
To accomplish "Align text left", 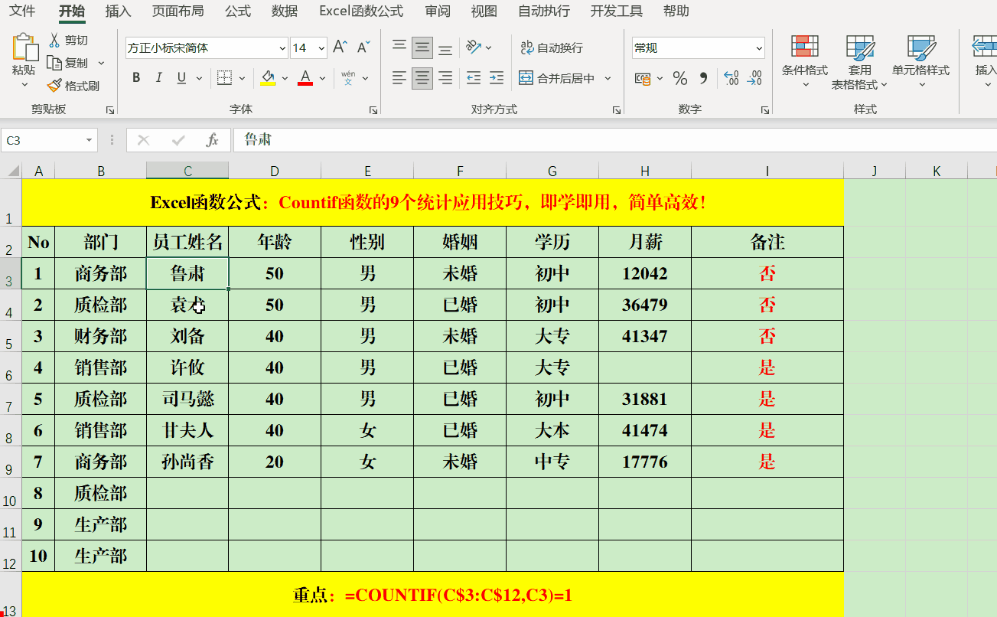I will [399, 78].
